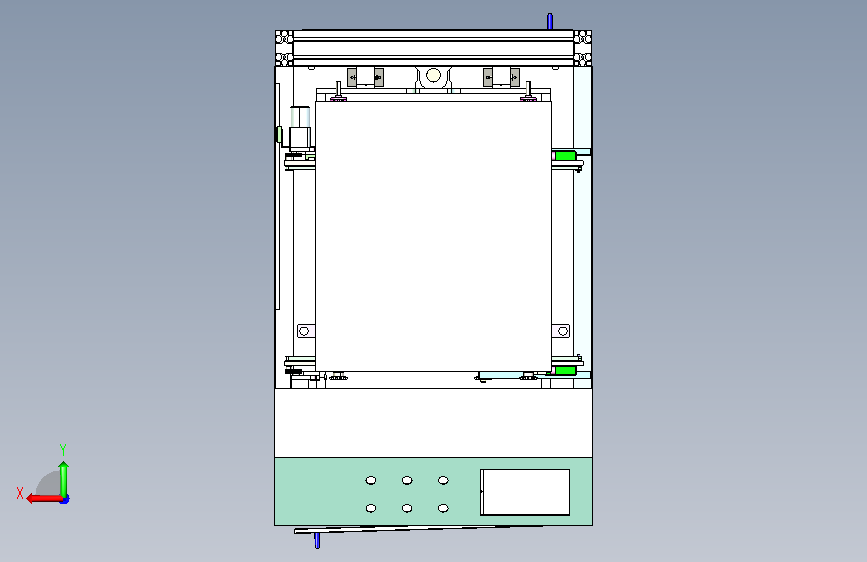The image size is (867, 562).
Task: Pick the upper-left button hole on green panel
Action: [371, 480]
